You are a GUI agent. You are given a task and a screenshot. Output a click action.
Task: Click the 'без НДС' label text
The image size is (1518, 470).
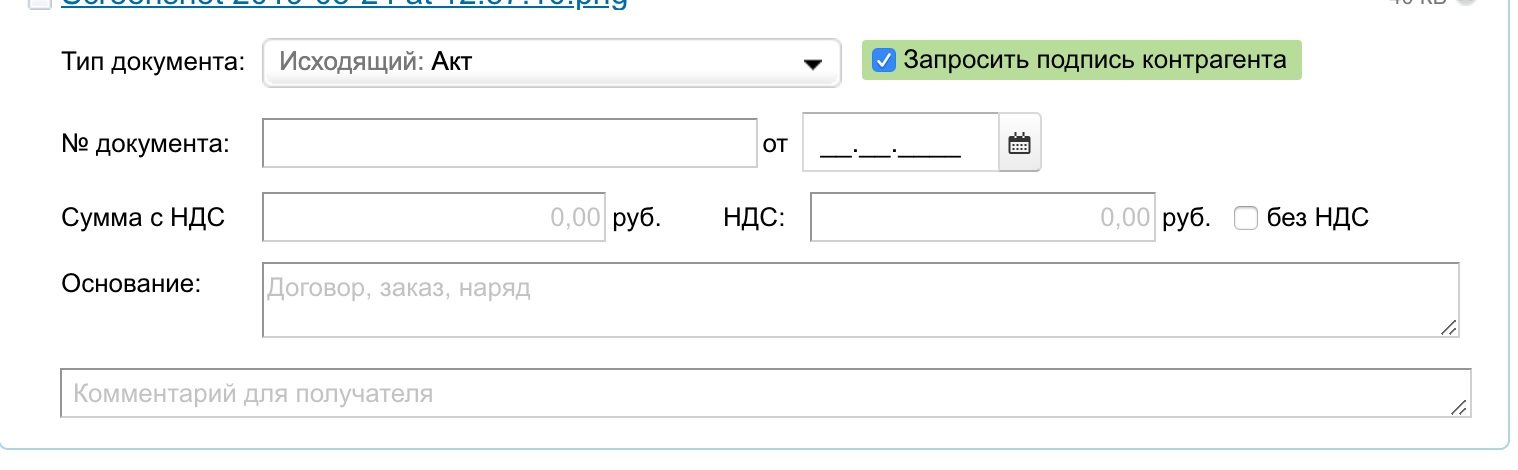[x=1318, y=217]
